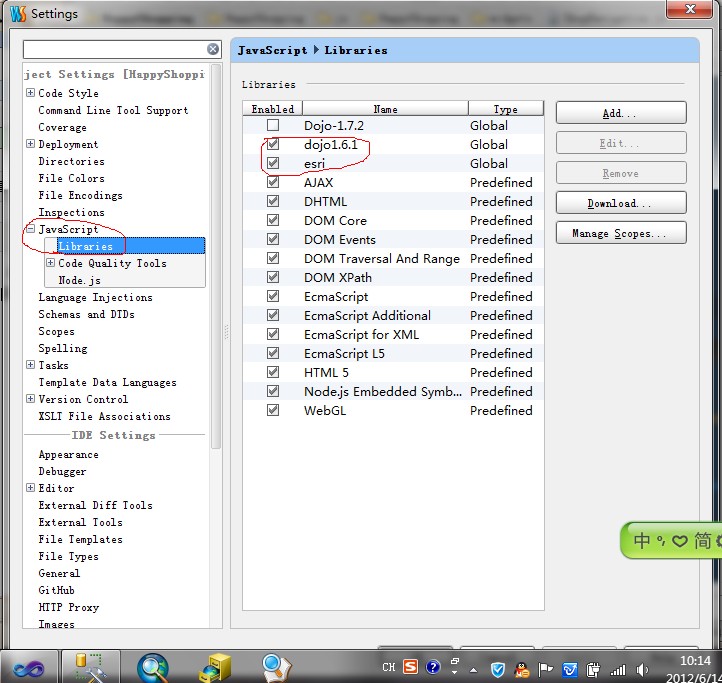The image size is (722, 683).
Task: Open the Action Center flag icon
Action: tap(546, 669)
